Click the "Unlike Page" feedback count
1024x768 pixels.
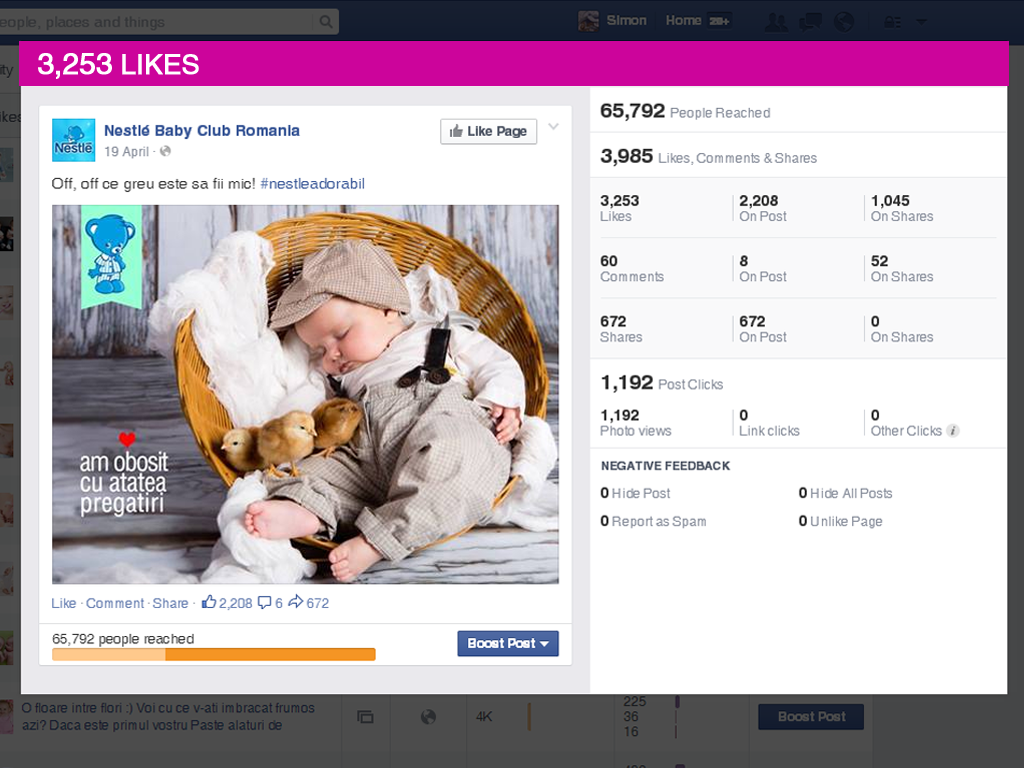coord(840,521)
